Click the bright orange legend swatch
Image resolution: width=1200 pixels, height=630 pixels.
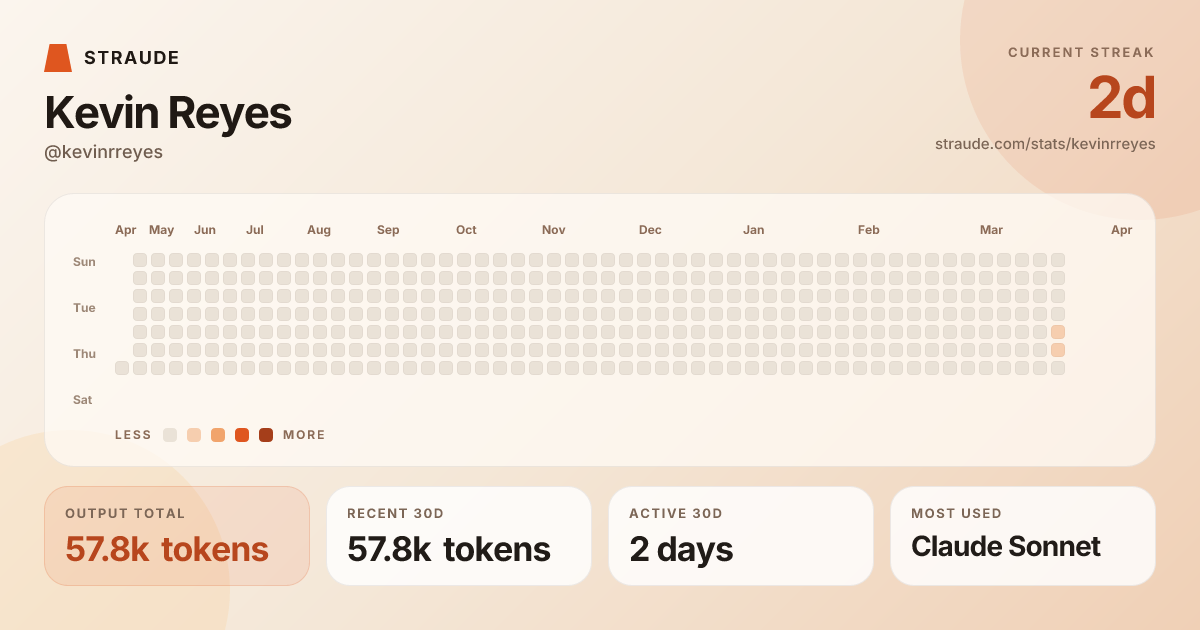(242, 435)
